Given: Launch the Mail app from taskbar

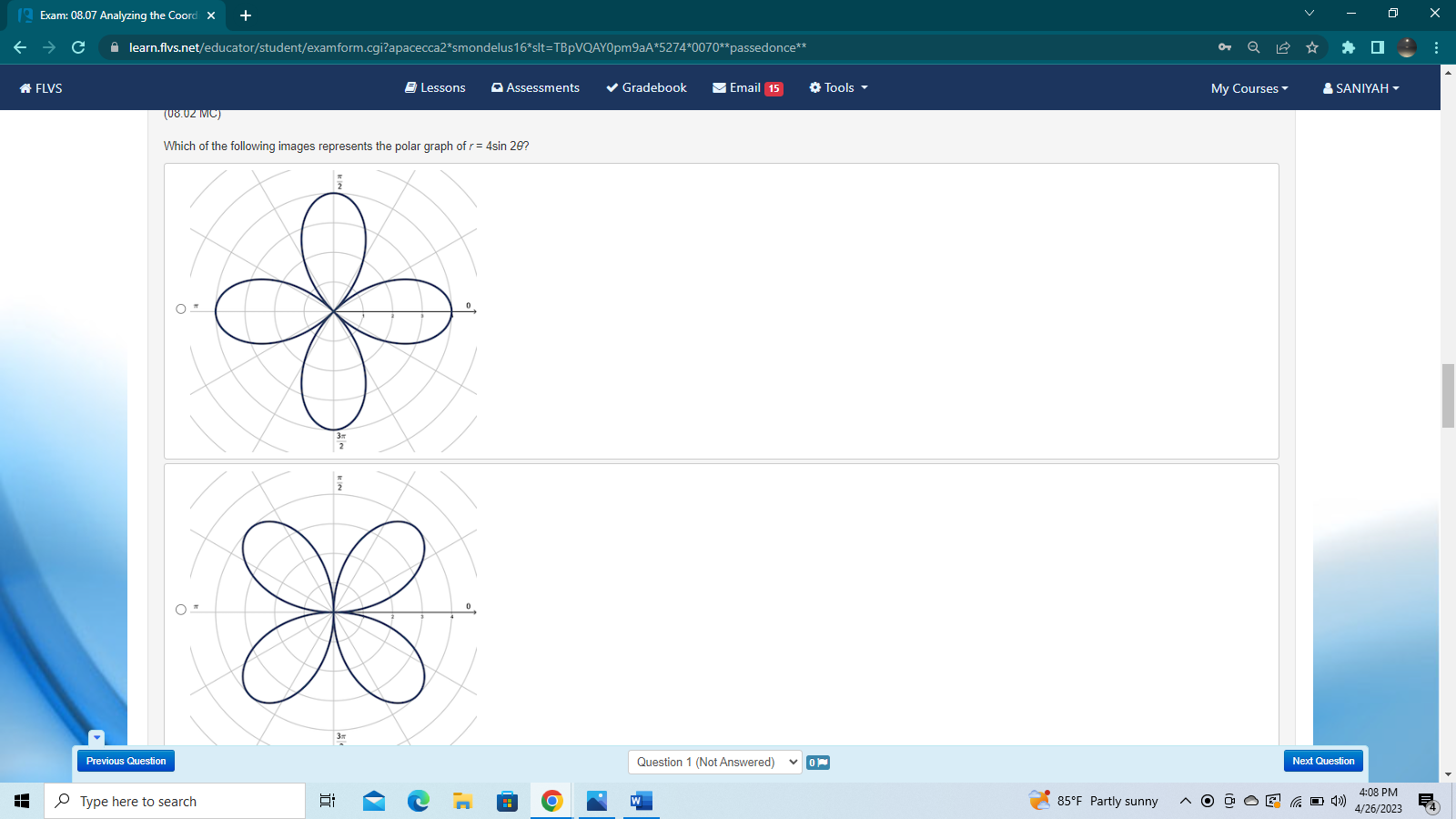Looking at the screenshot, I should pyautogui.click(x=374, y=801).
